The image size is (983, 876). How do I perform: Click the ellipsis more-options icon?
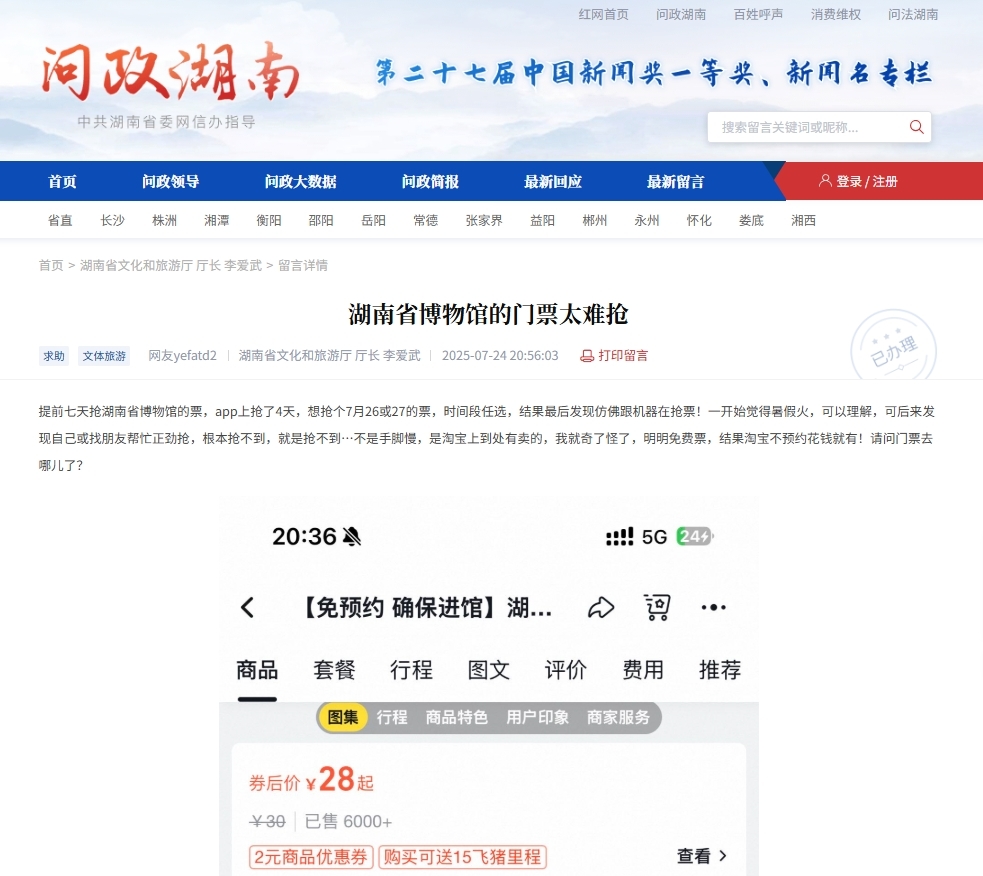(713, 607)
